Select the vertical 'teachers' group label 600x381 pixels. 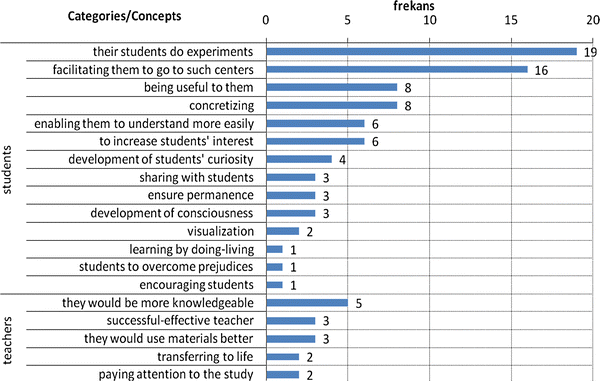7,340
